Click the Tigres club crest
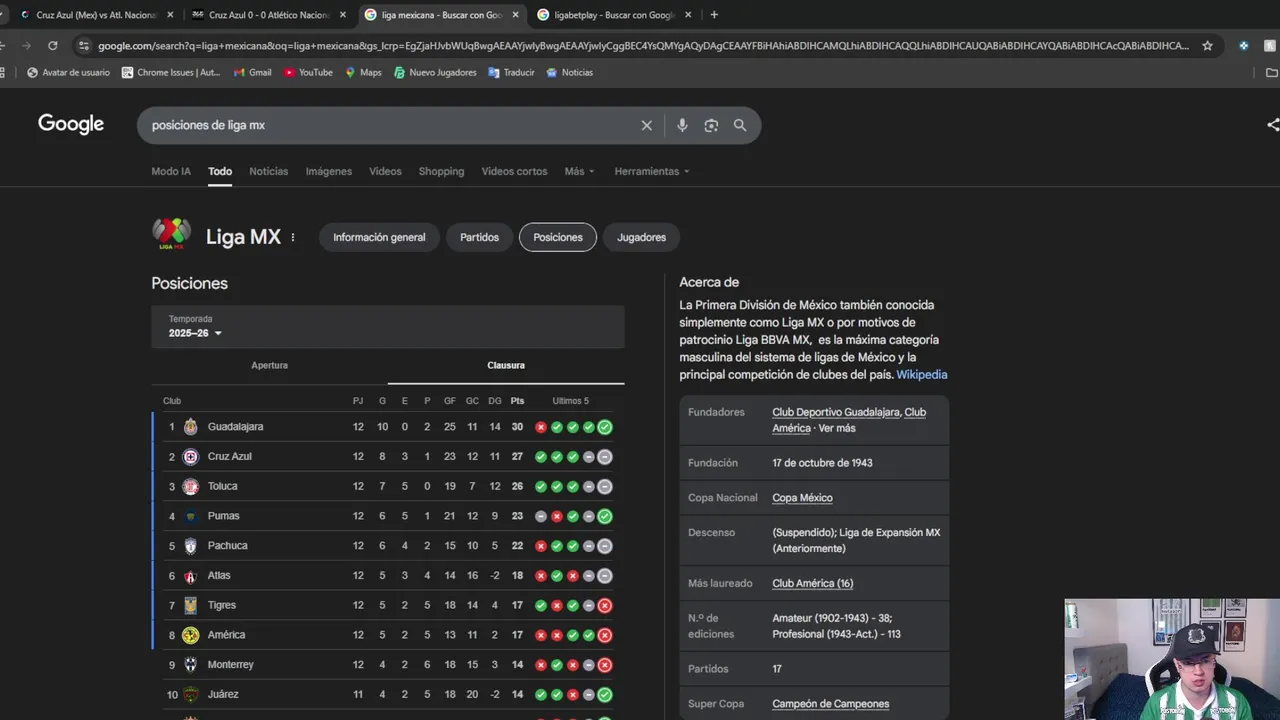The width and height of the screenshot is (1280, 720). [190, 605]
